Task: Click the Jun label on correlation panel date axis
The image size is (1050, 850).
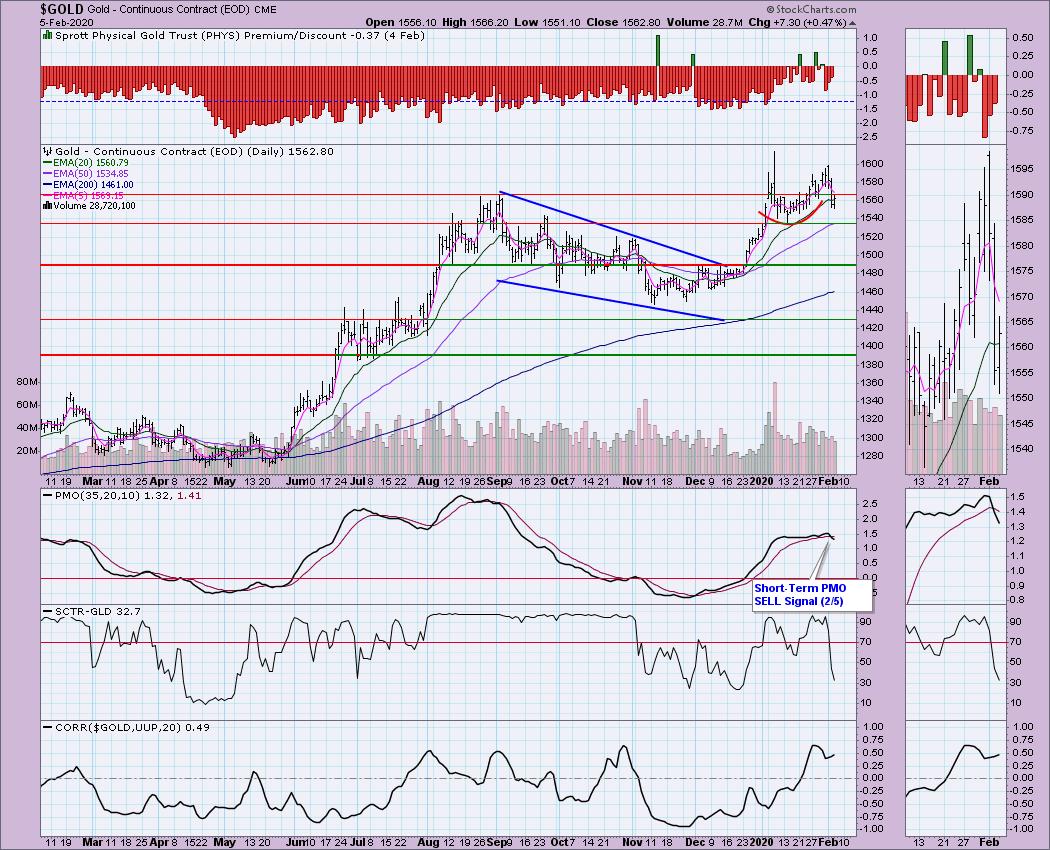Action: tap(295, 842)
